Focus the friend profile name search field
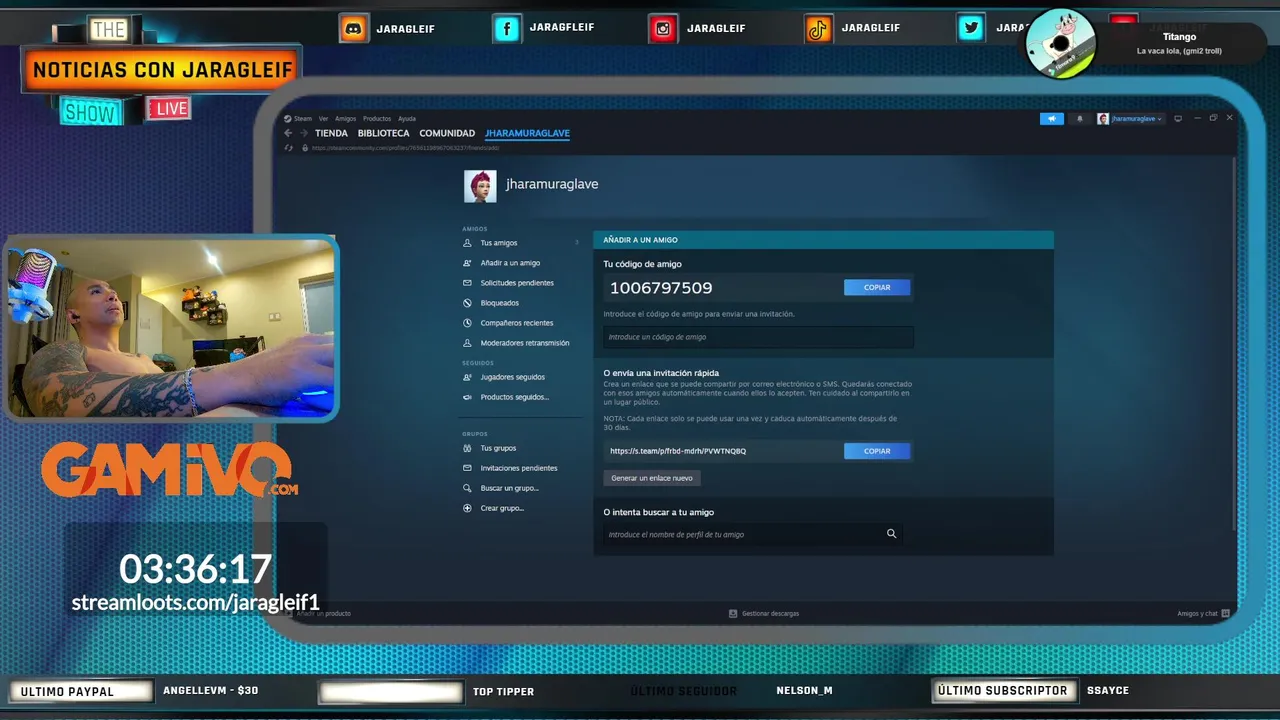This screenshot has height=720, width=1280. (742, 534)
